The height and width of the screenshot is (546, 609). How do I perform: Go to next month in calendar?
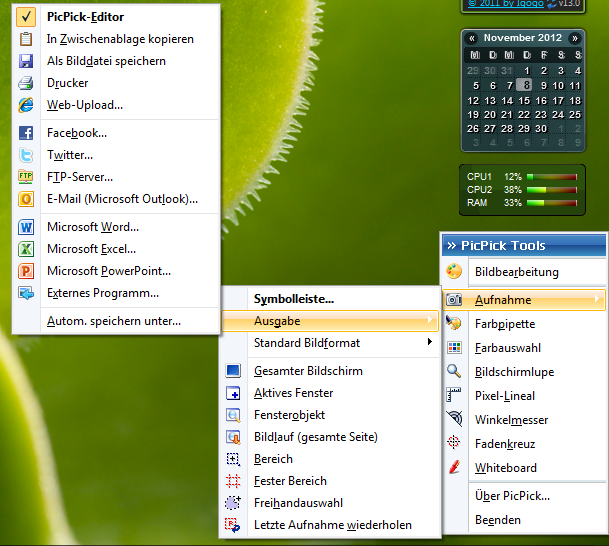click(x=575, y=38)
